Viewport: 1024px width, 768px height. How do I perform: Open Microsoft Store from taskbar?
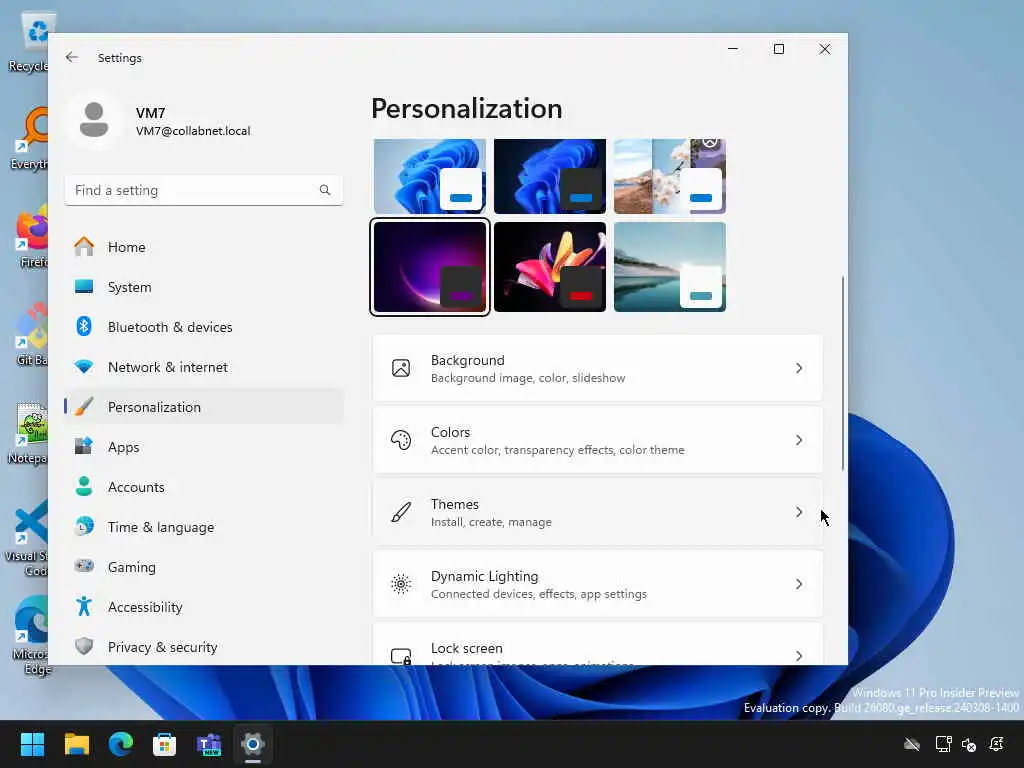click(165, 744)
